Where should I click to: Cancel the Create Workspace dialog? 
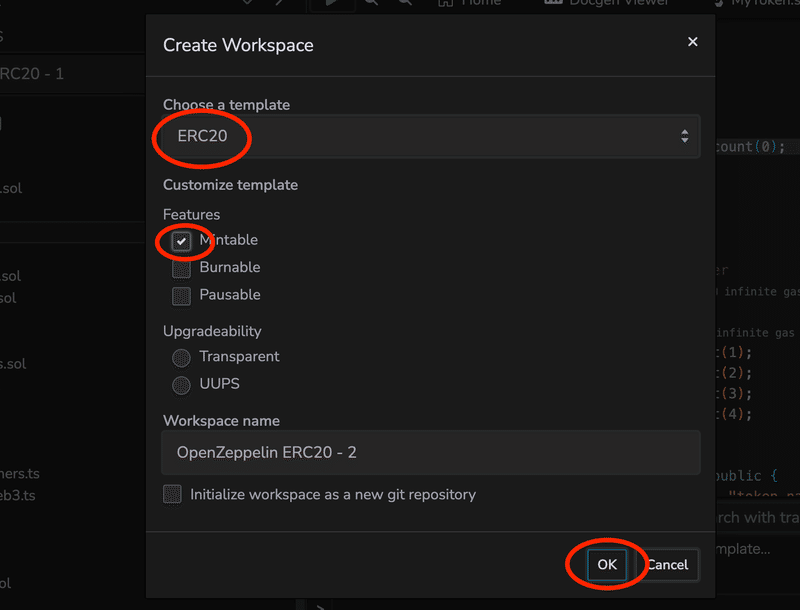(667, 565)
